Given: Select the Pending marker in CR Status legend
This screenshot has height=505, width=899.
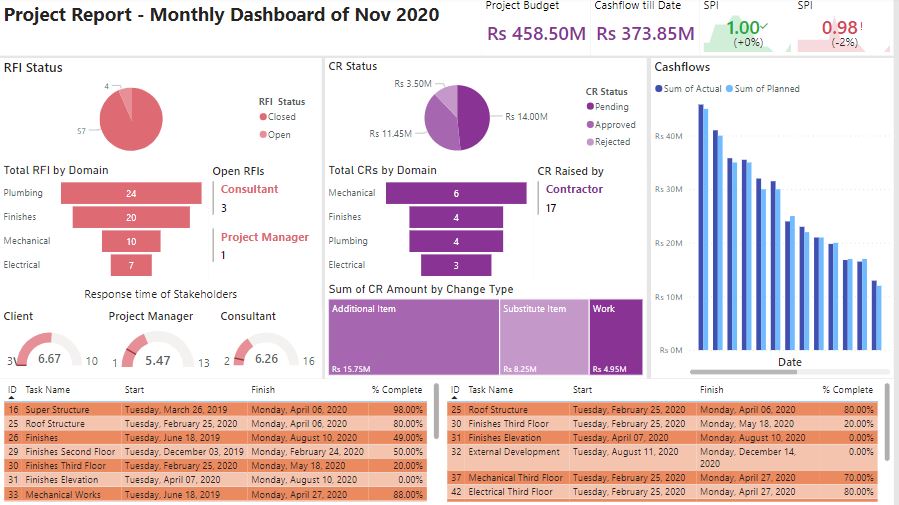Looking at the screenshot, I should coord(590,107).
